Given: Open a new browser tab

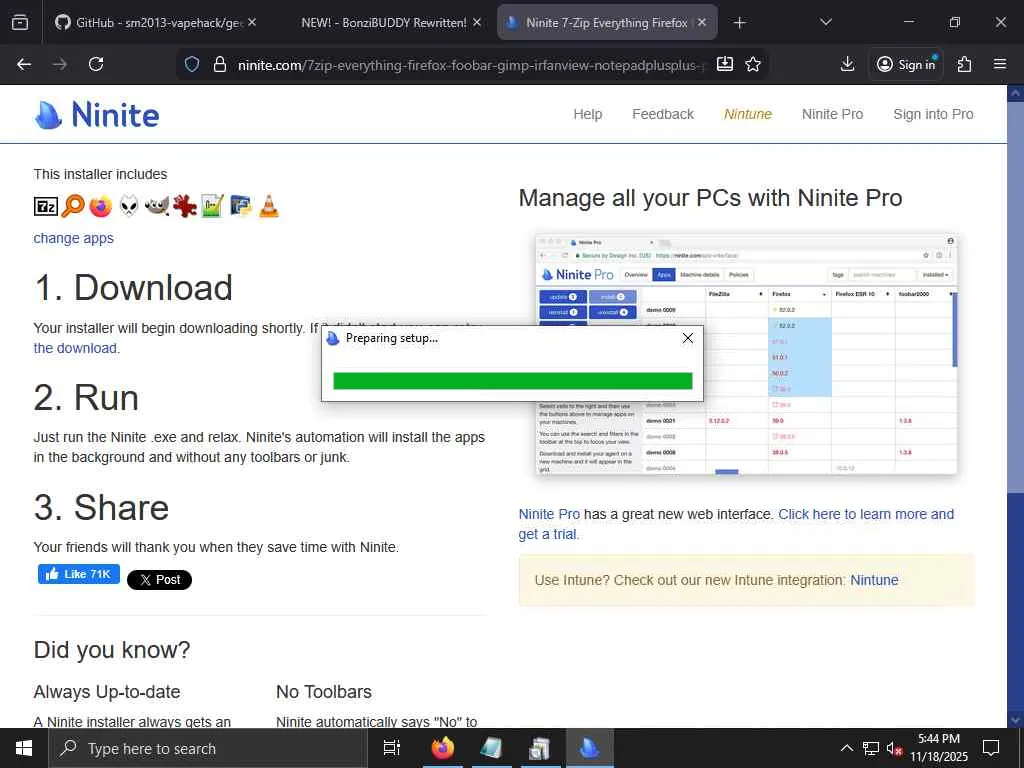Looking at the screenshot, I should pyautogui.click(x=739, y=23).
